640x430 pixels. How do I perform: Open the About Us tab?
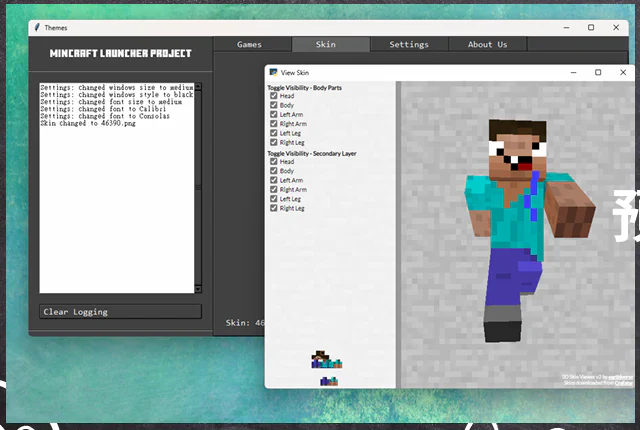[x=487, y=44]
